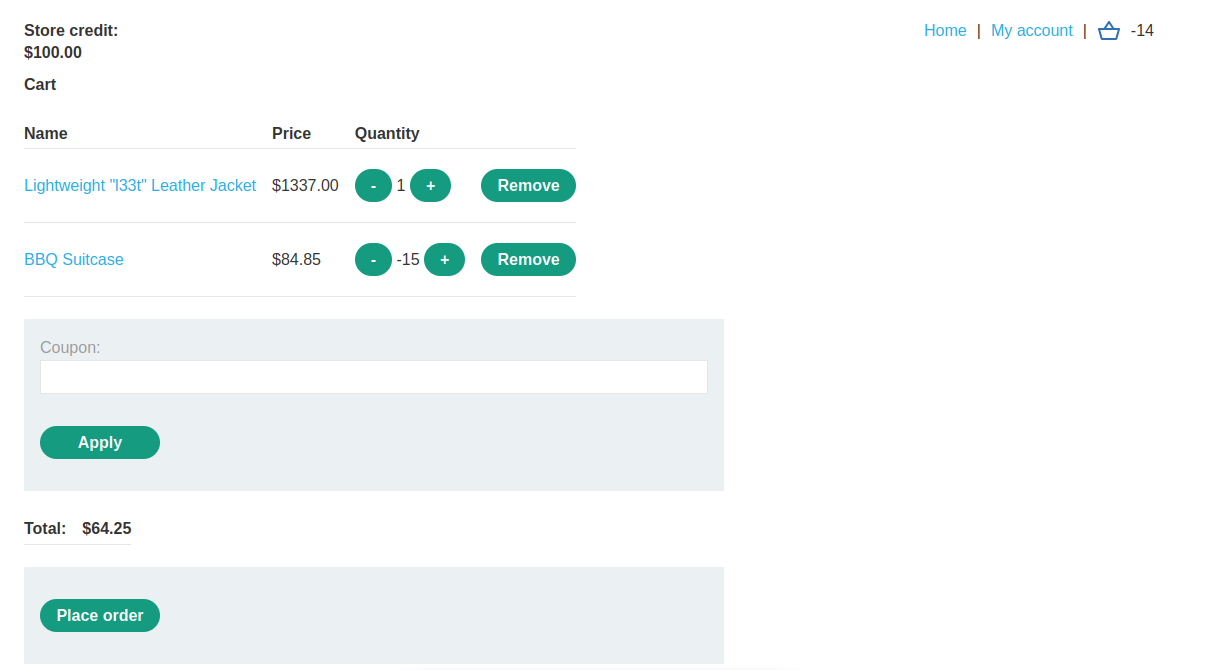This screenshot has height=670, width=1221.
Task: Remove the BBQ Suitcase from the cart
Action: (528, 260)
